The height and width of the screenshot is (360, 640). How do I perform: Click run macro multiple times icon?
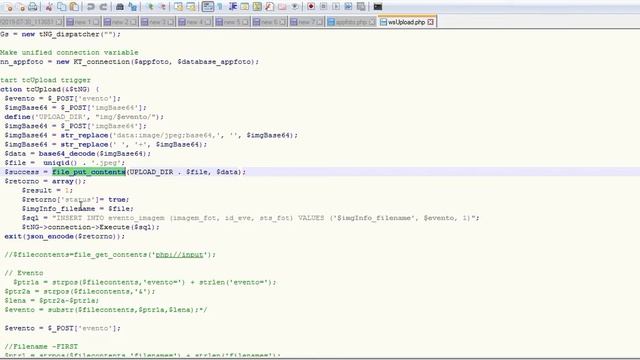click(348, 7)
